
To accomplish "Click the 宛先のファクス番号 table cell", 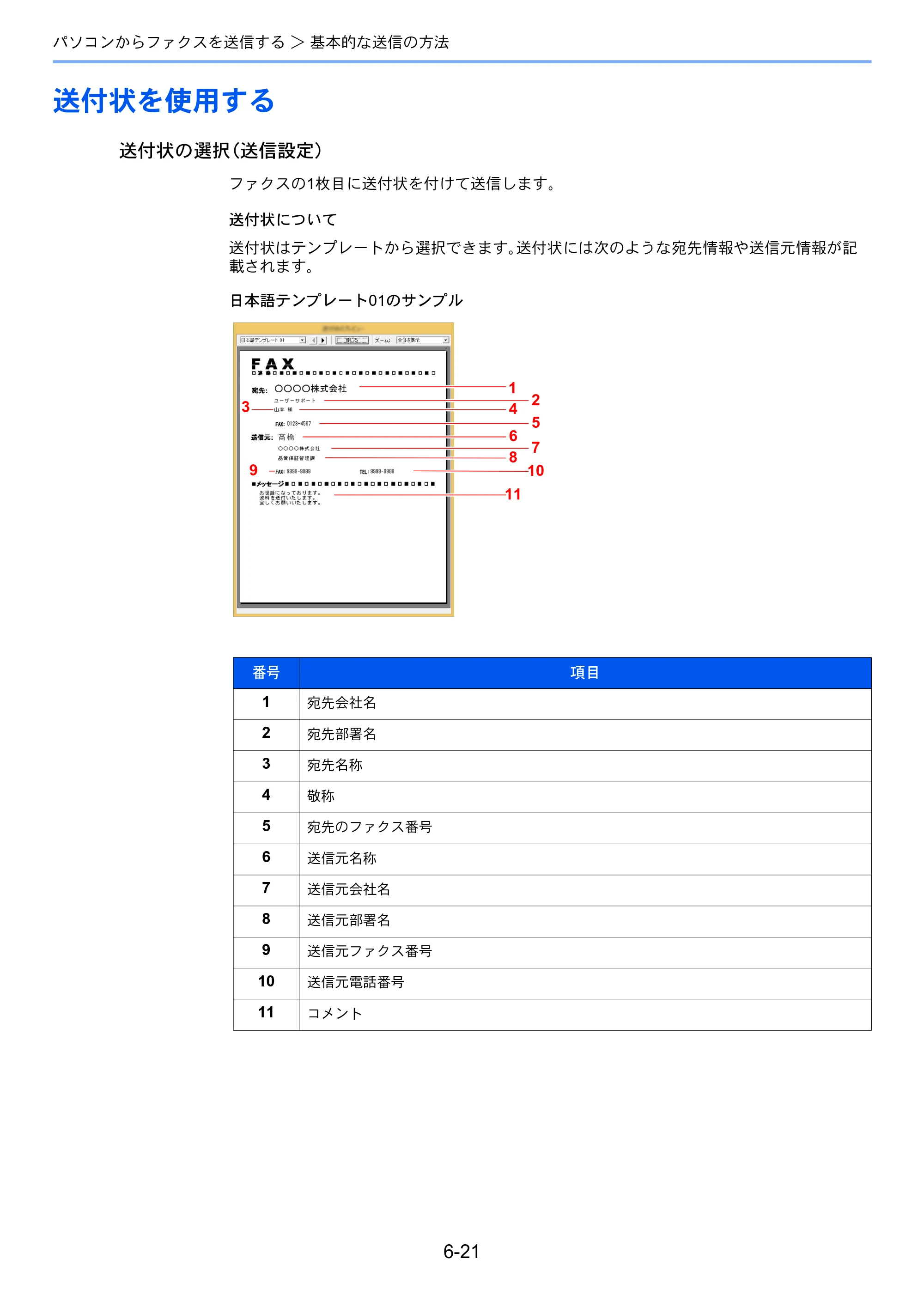I will click(x=585, y=828).
